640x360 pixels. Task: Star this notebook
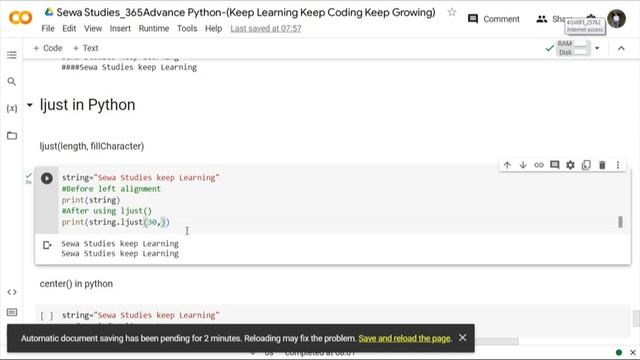451,12
